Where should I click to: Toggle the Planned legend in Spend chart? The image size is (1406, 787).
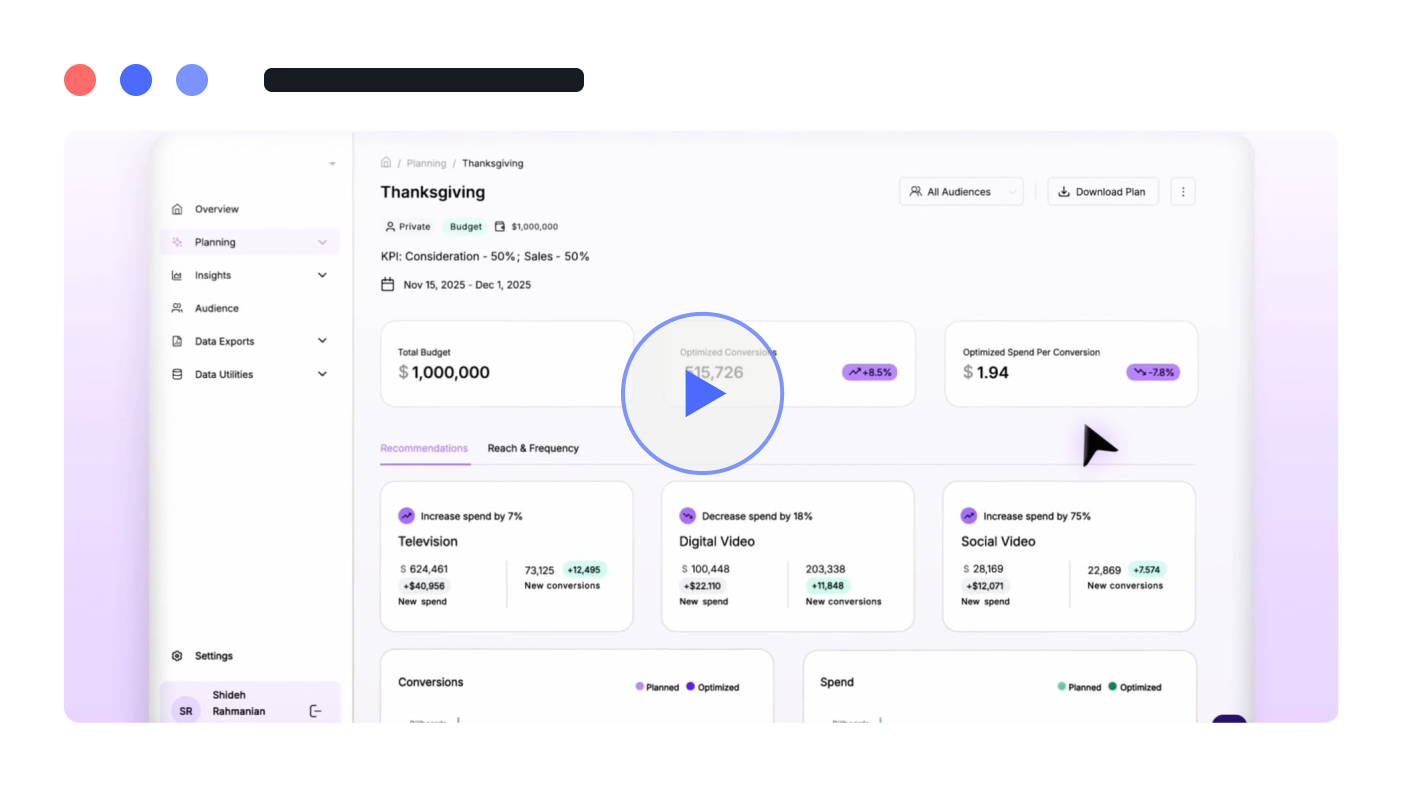(x=1079, y=687)
